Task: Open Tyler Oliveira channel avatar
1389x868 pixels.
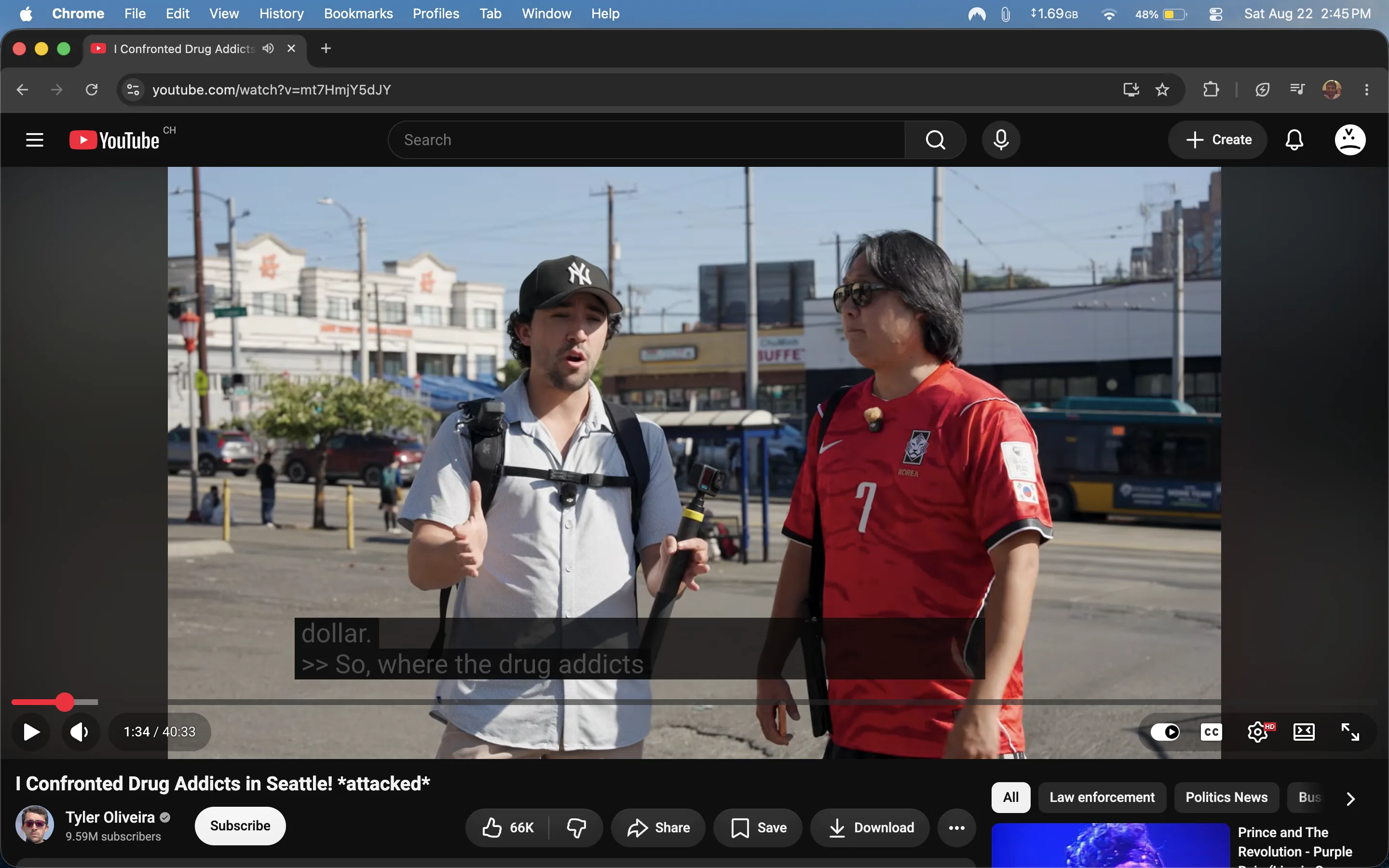Action: tap(34, 825)
